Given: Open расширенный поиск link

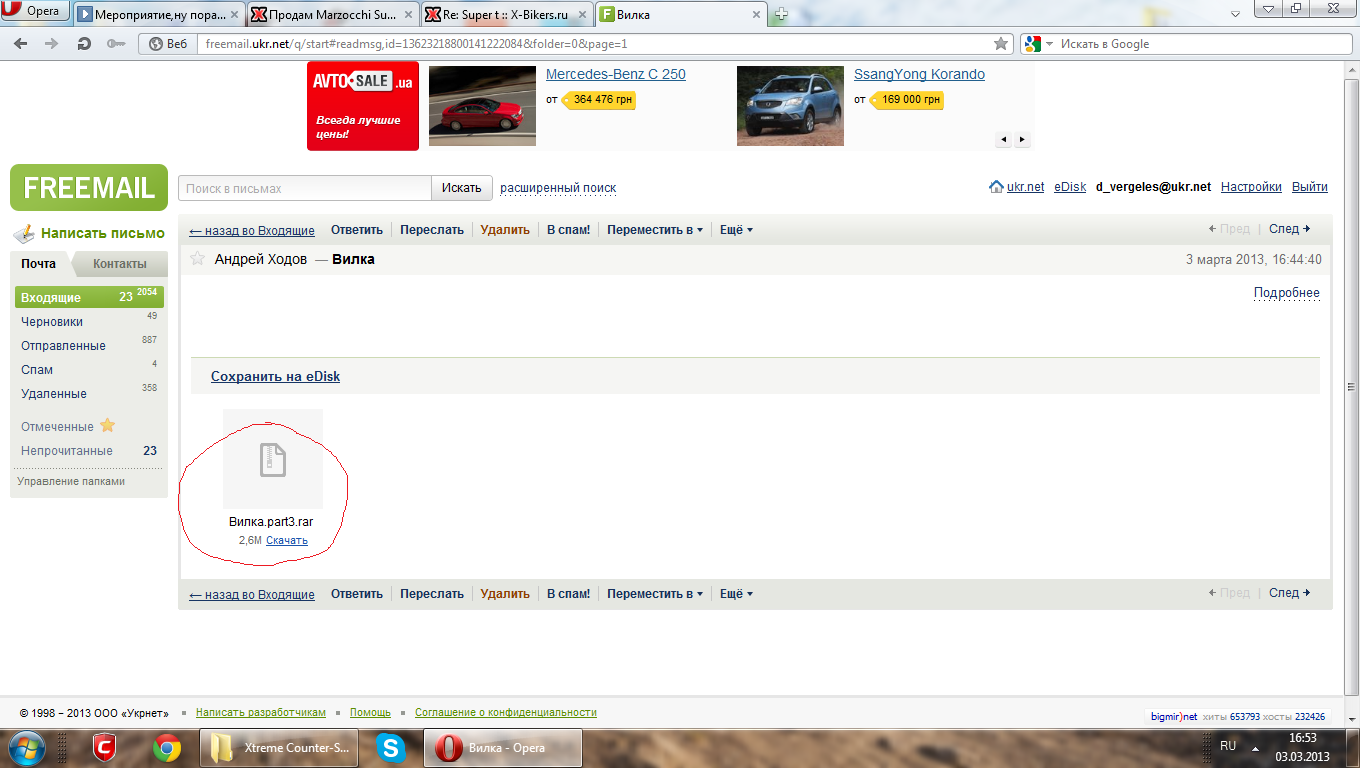Looking at the screenshot, I should 558,188.
